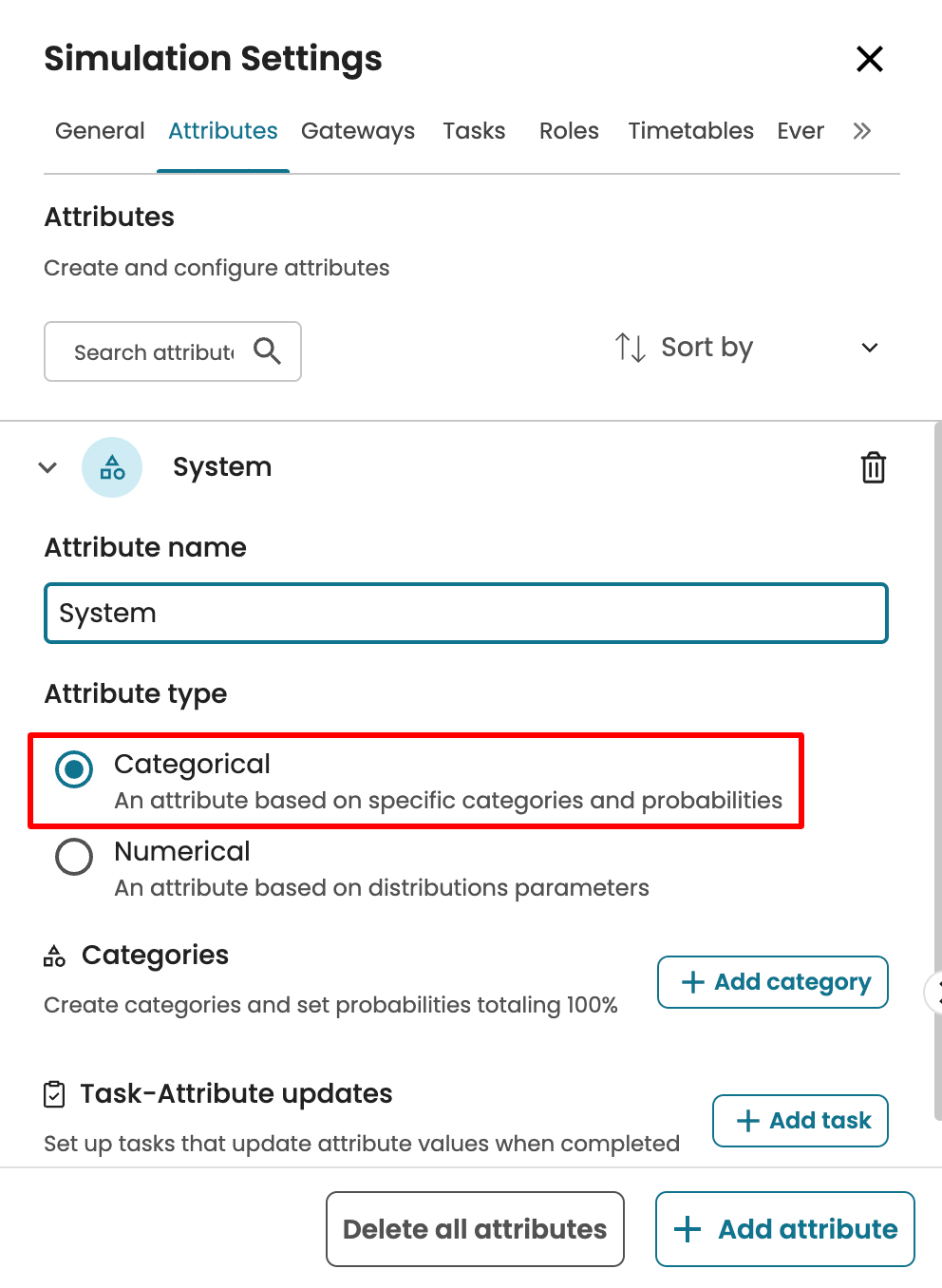Switch to the Gateways tab
Image resolution: width=942 pixels, height=1288 pixels.
coord(358,131)
